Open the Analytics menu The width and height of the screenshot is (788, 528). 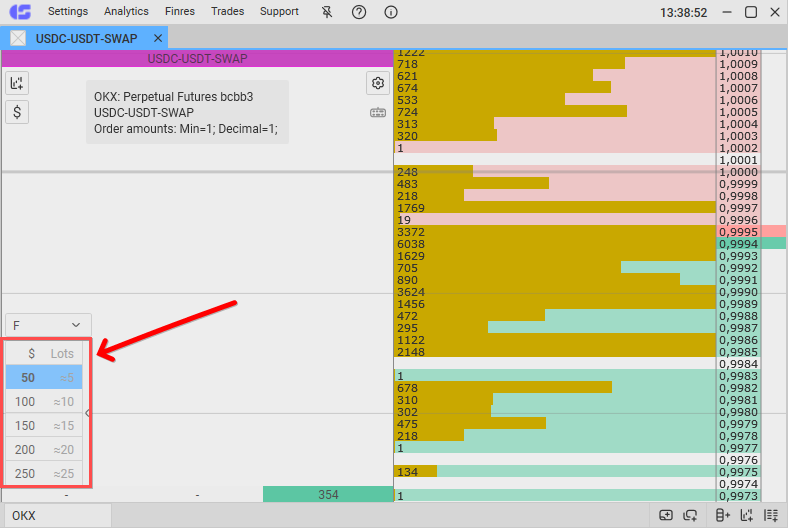point(126,12)
